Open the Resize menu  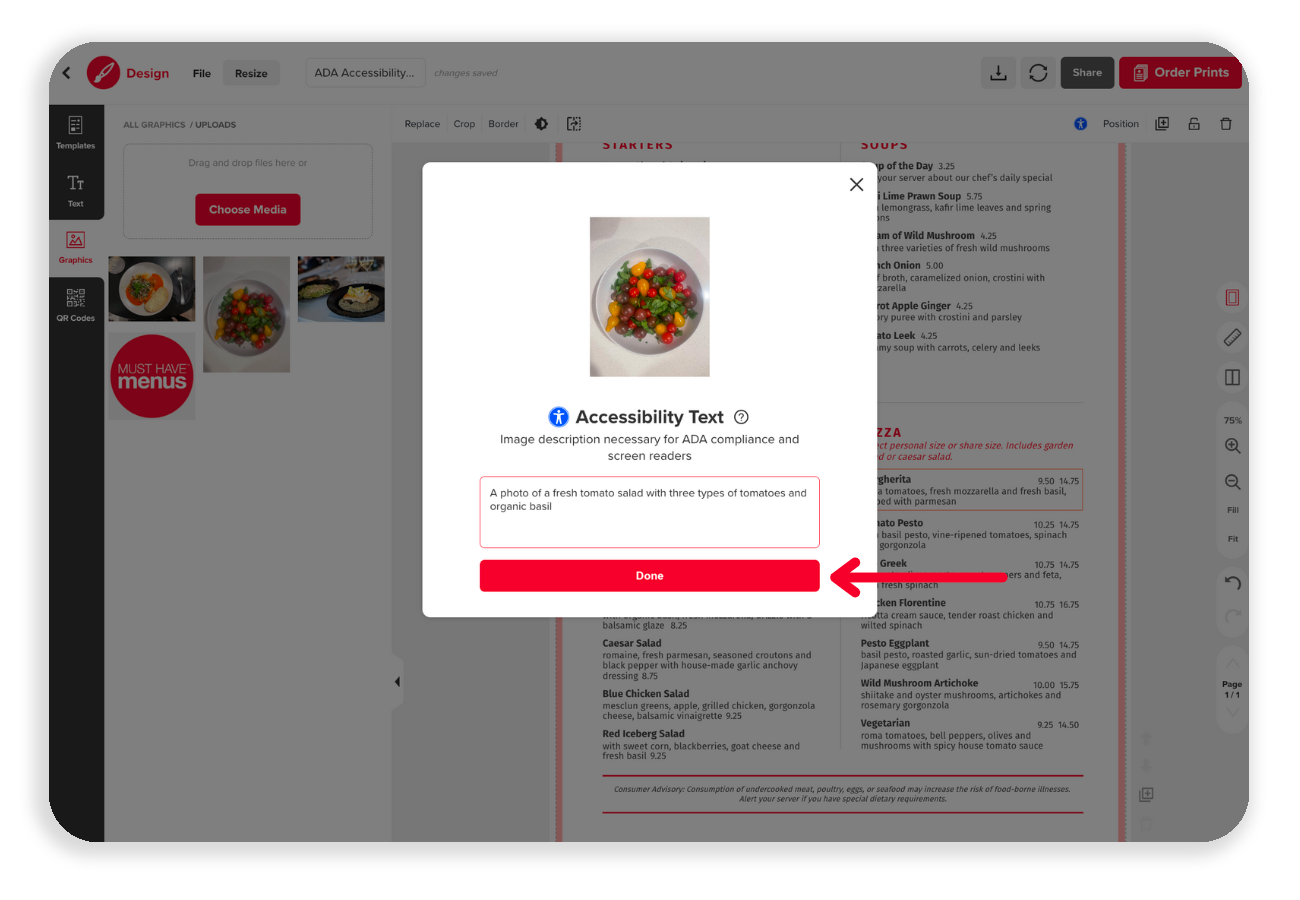[x=251, y=73]
